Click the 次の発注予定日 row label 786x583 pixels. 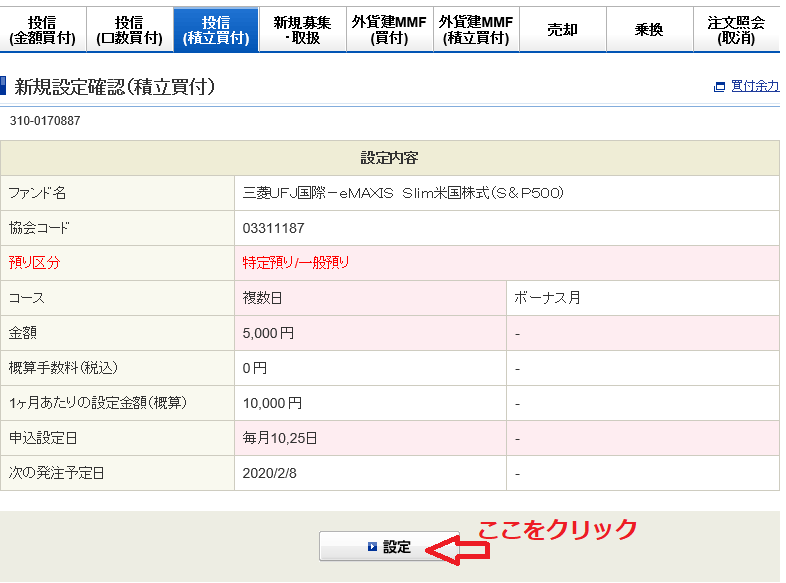[x=56, y=473]
